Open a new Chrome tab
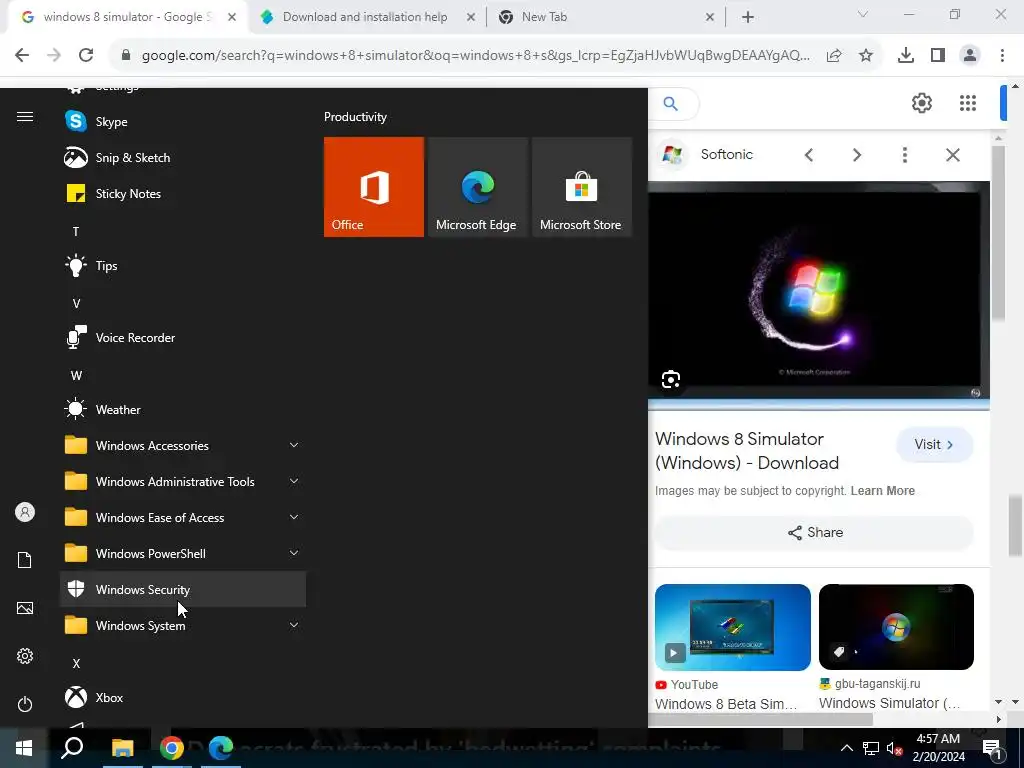Viewport: 1024px width, 768px height. (x=748, y=17)
